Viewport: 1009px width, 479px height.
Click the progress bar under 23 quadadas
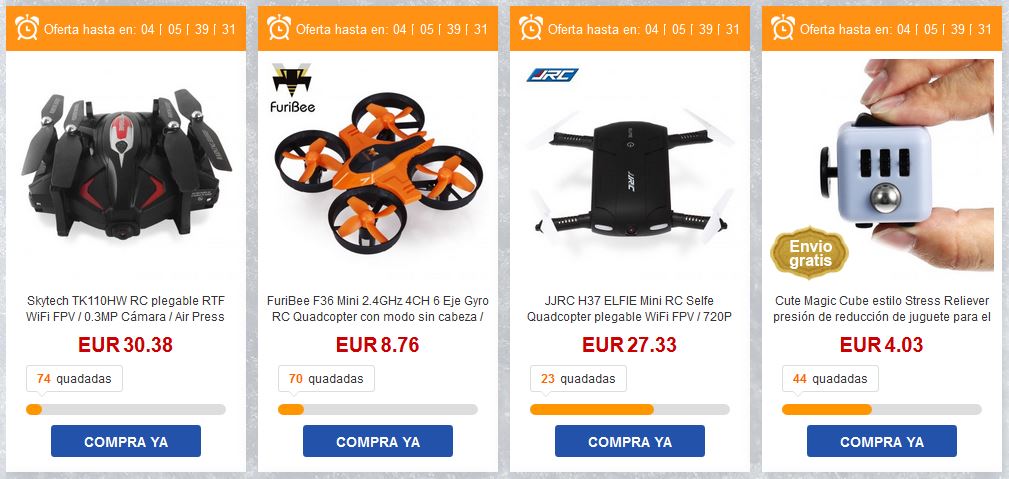(x=630, y=409)
